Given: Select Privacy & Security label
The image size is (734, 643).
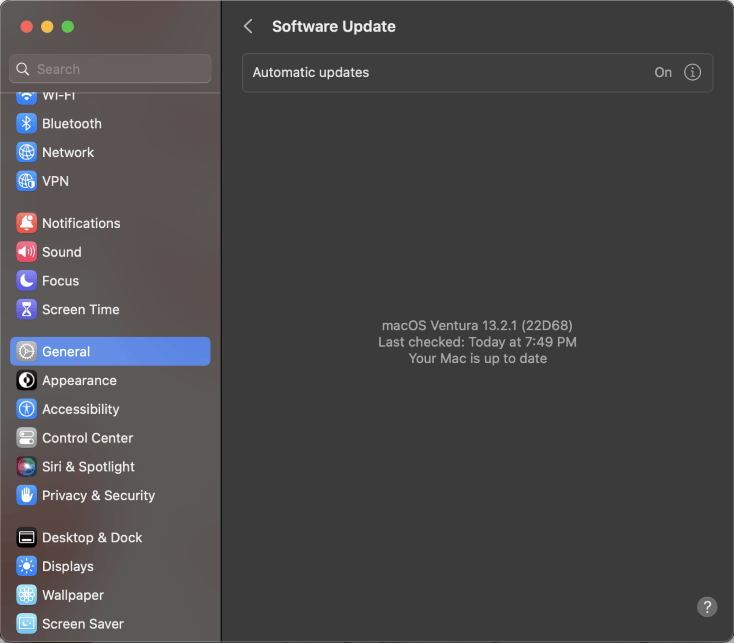Looking at the screenshot, I should point(98,495).
